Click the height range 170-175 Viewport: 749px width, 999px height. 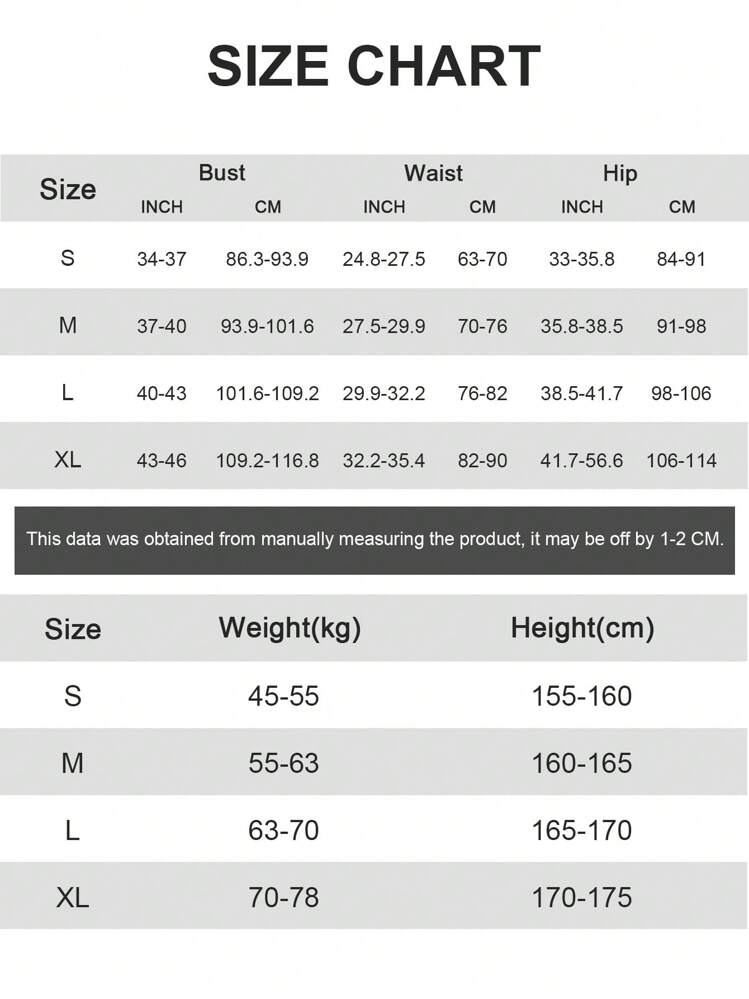click(x=582, y=897)
